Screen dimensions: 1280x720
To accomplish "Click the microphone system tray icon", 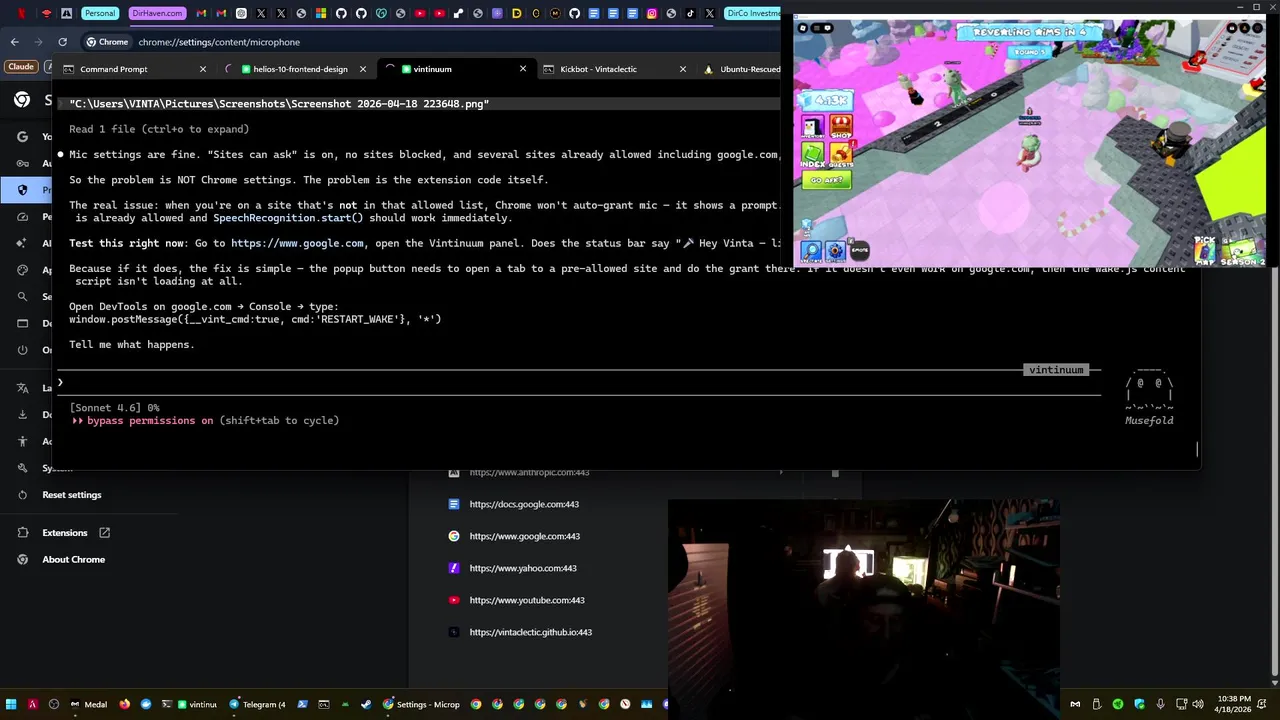I will coord(1160,704).
